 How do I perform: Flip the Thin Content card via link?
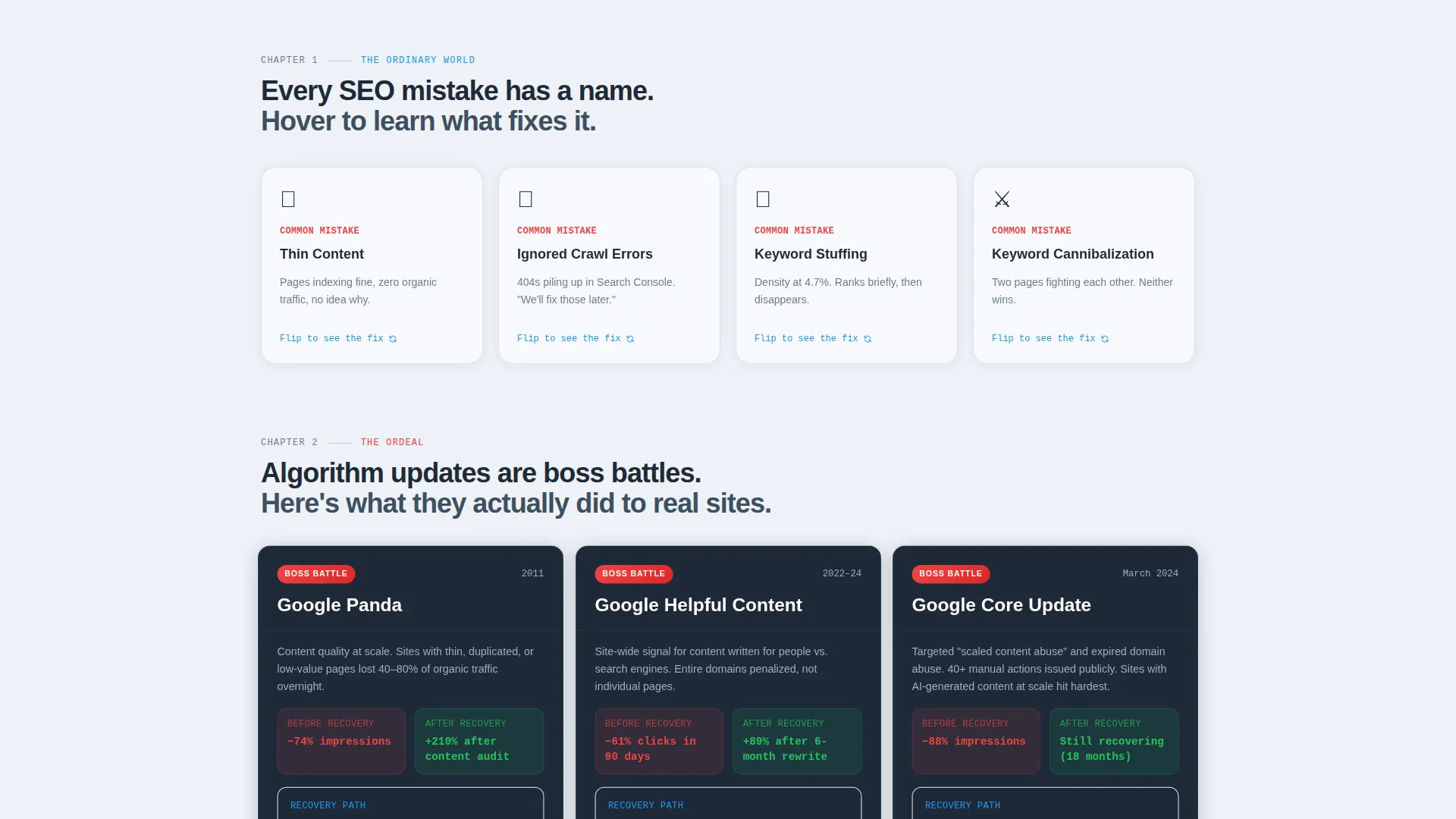click(x=338, y=338)
